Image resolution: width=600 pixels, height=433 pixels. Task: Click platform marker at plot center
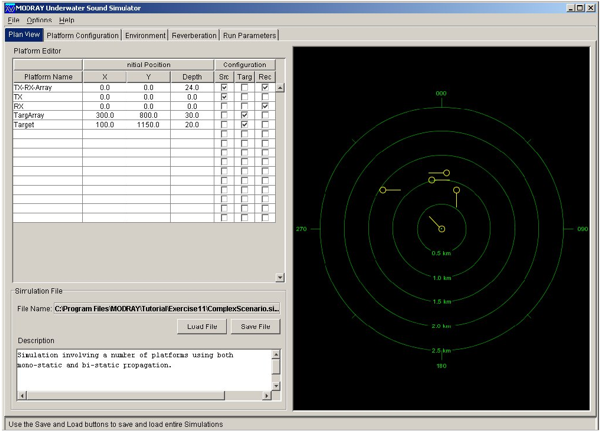point(442,229)
